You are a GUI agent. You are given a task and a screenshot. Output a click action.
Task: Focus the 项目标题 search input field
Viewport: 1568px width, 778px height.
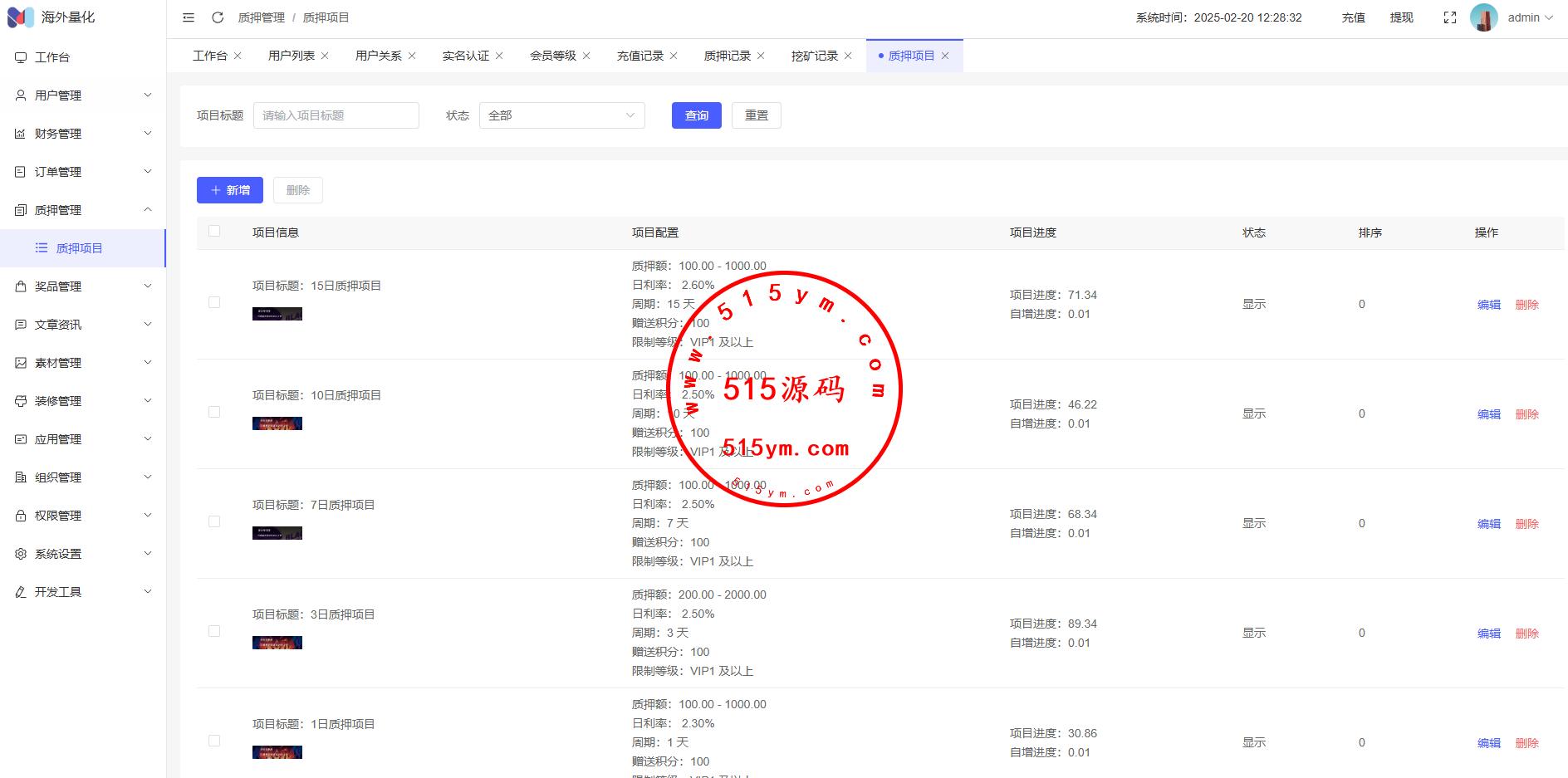click(x=336, y=115)
